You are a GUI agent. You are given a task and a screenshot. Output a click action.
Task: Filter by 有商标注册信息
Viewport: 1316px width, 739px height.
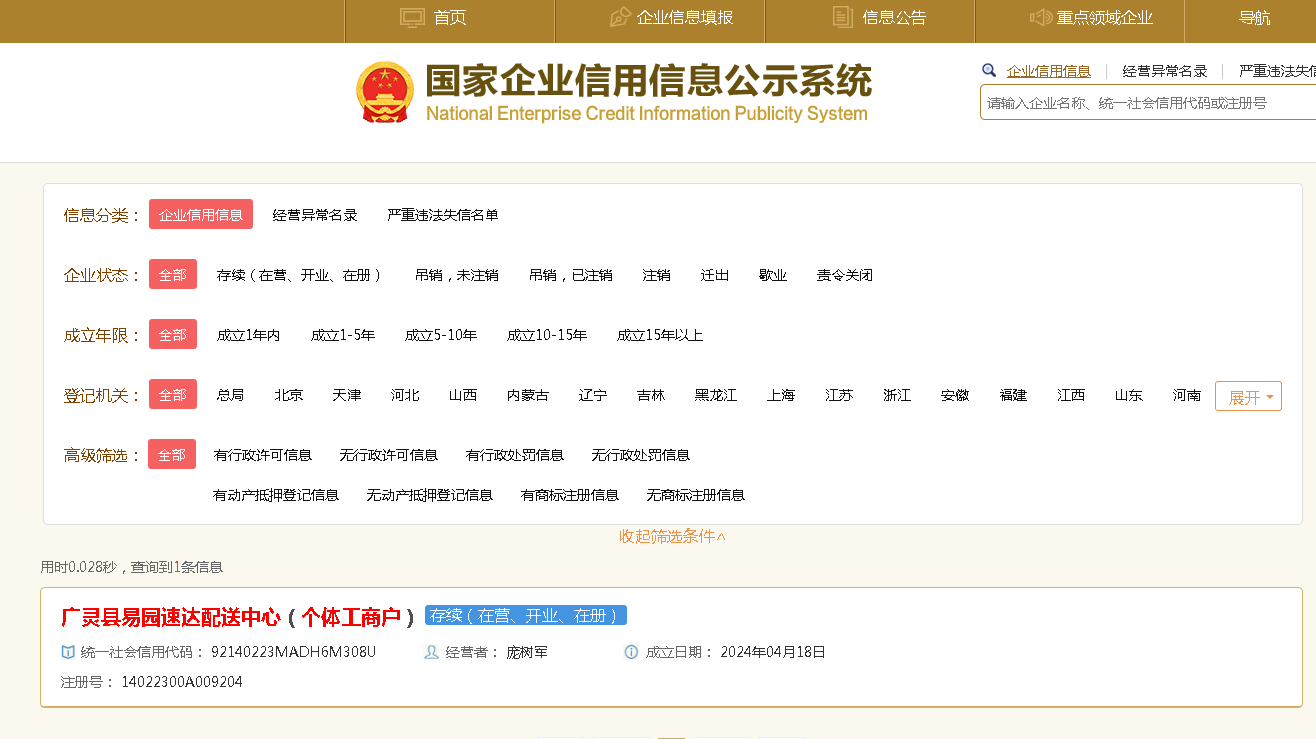coord(570,495)
